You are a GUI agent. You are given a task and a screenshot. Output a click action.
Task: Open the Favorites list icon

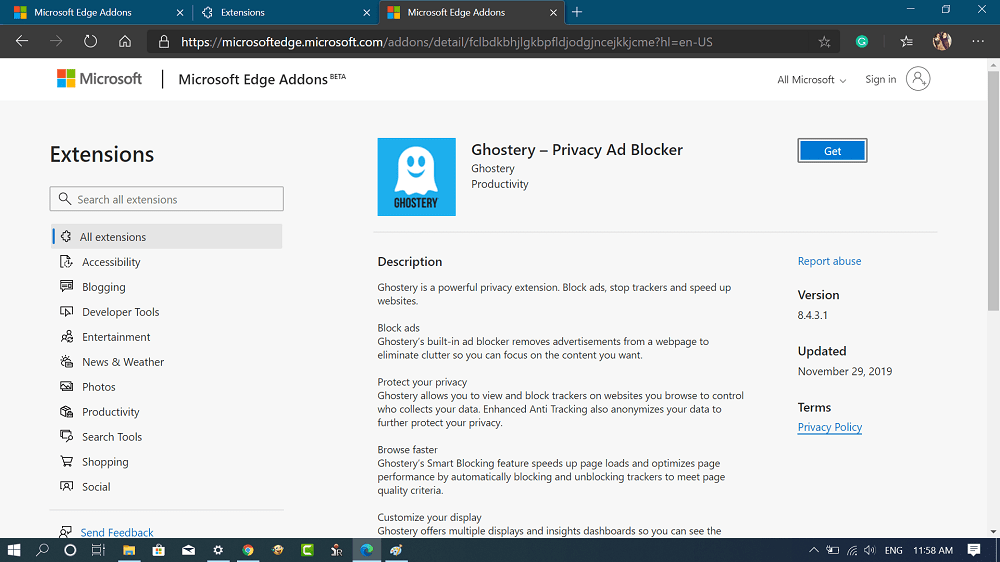906,41
